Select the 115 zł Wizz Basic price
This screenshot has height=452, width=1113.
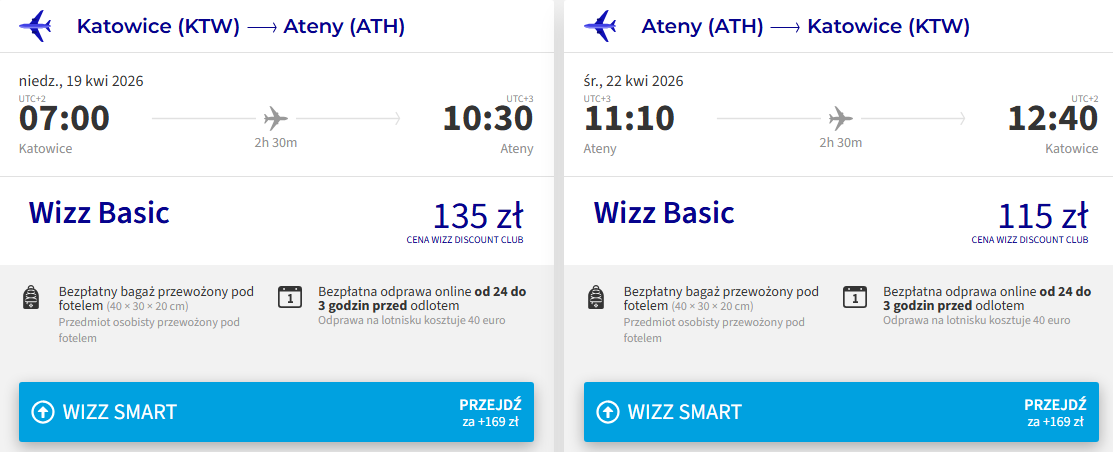[x=1042, y=216]
